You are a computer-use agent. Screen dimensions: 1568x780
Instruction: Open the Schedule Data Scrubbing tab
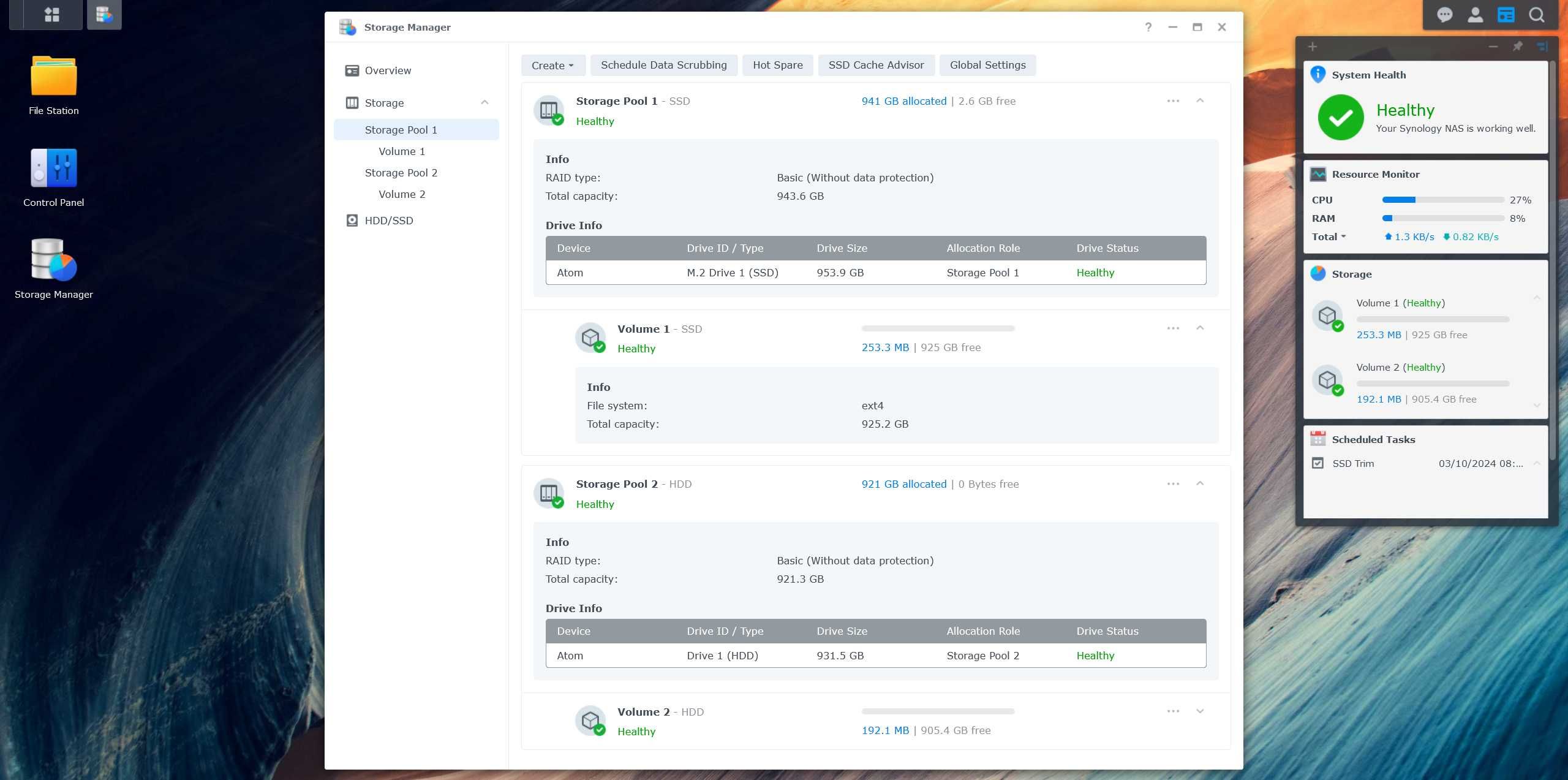(663, 65)
